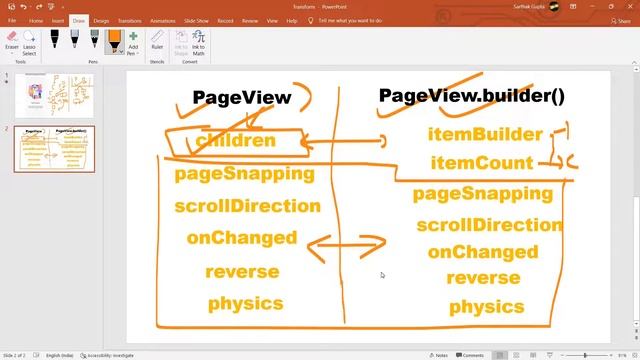Click the Share button
This screenshot has height=360, width=640.
point(621,21)
